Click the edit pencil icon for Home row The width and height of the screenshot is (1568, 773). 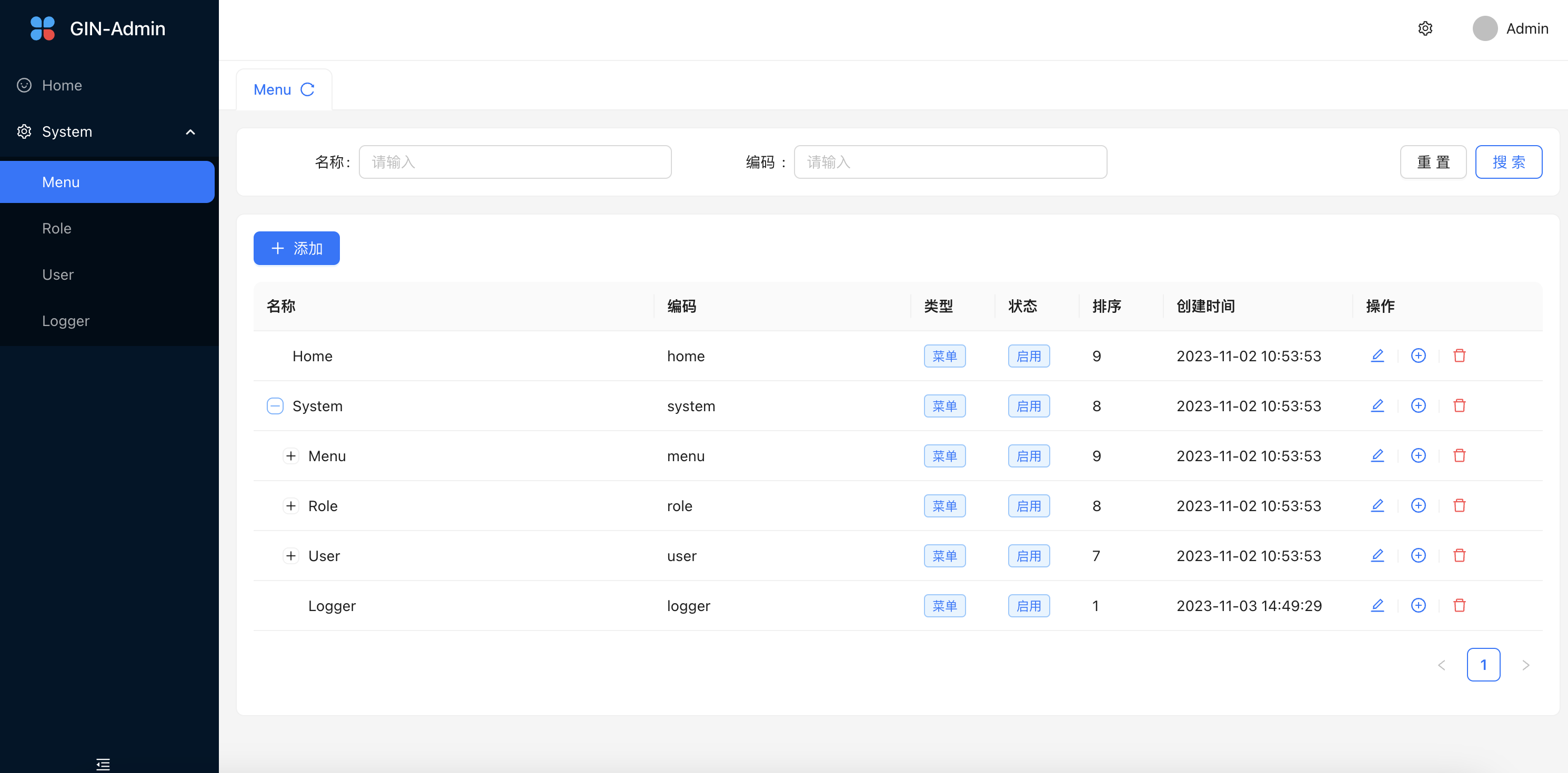pos(1377,356)
